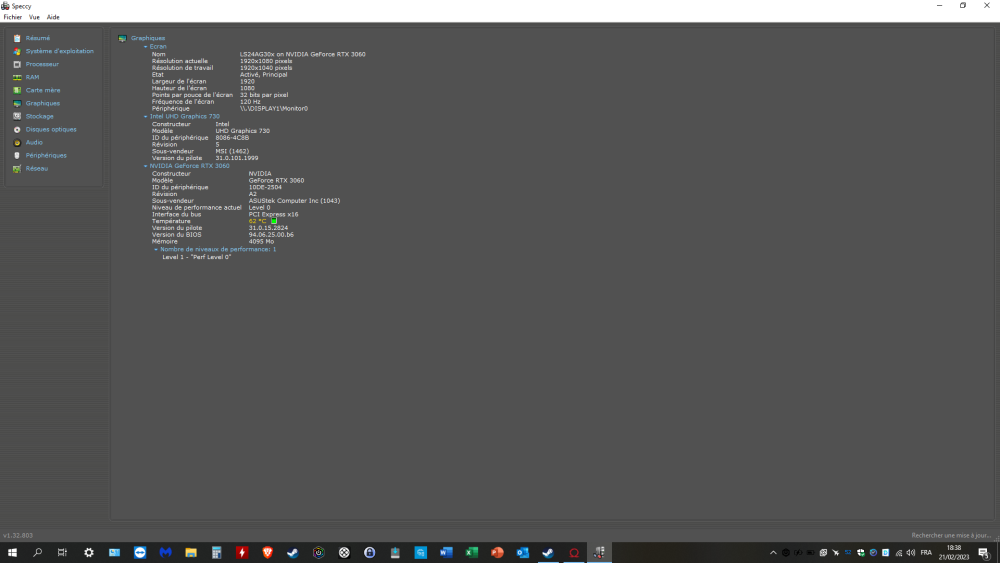Open the Vue menu
The height and width of the screenshot is (563, 1000).
pyautogui.click(x=34, y=17)
